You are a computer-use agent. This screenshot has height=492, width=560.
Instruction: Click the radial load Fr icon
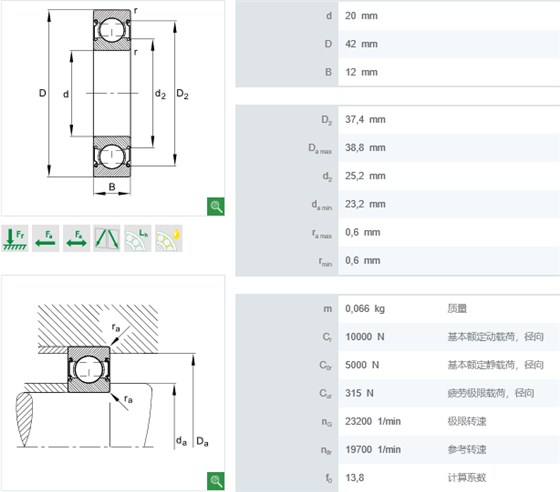(15, 239)
